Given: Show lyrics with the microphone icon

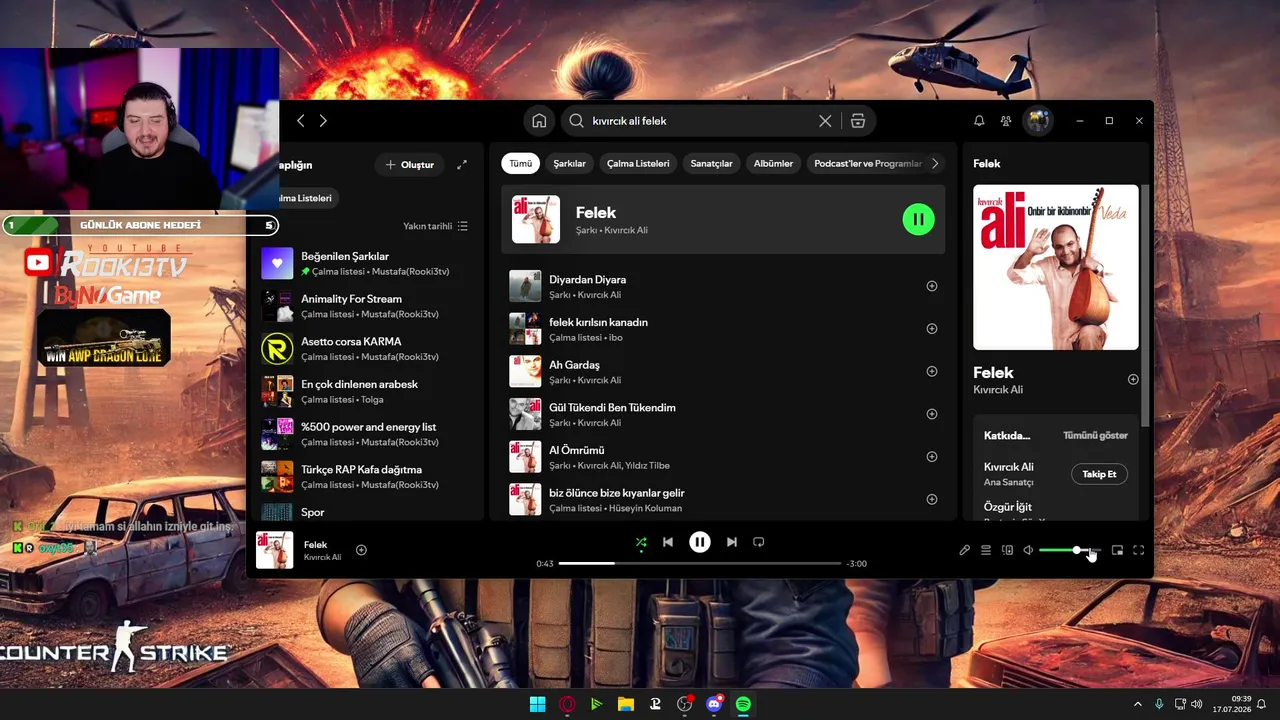Looking at the screenshot, I should click(x=965, y=550).
